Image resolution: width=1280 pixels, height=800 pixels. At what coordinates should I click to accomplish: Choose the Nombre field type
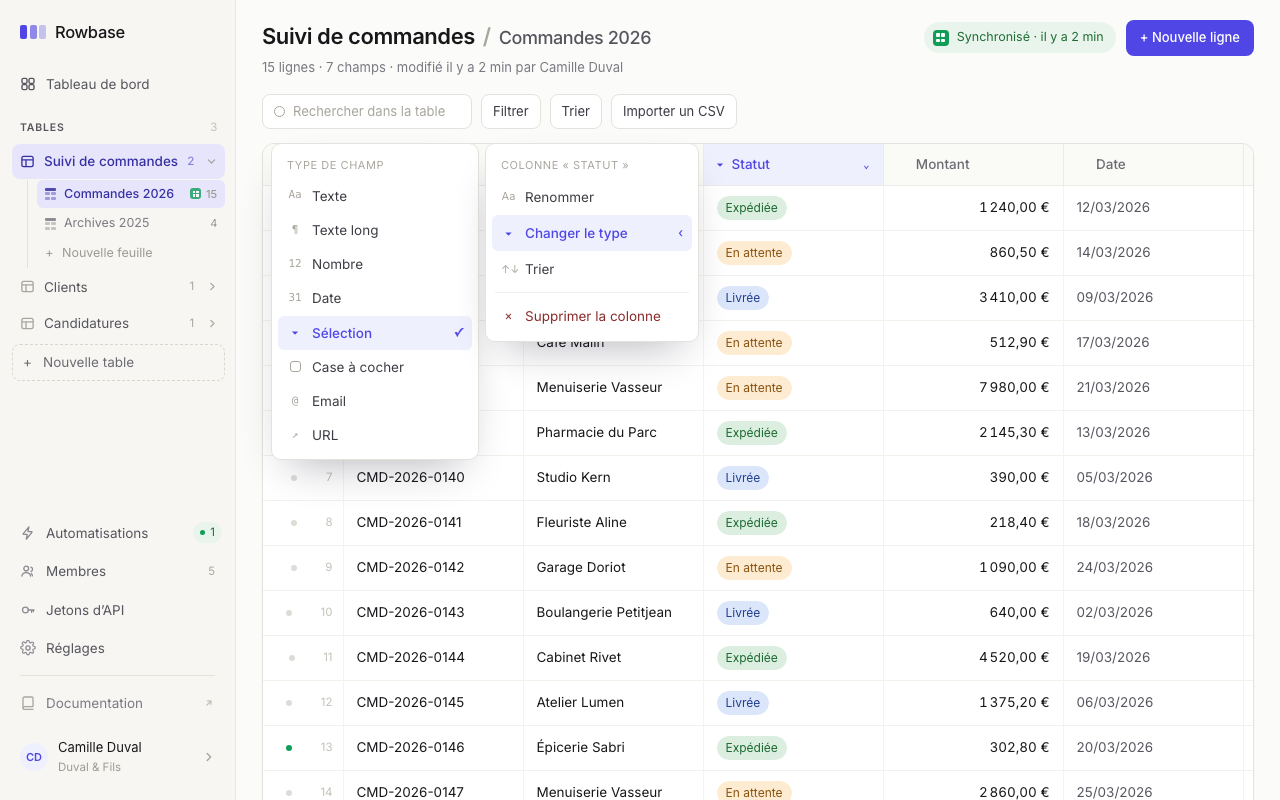(375, 264)
